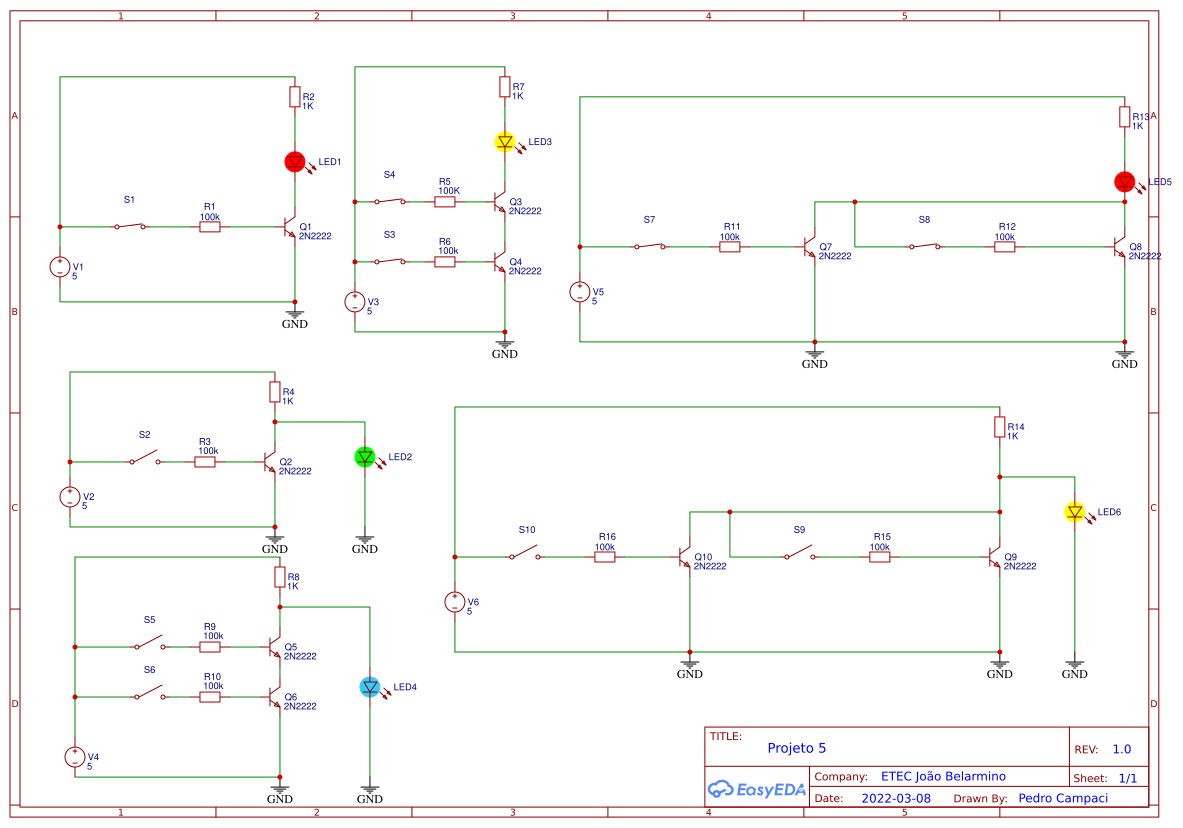Select the red LED1 symbol
This screenshot has width=1183, height=828.
(296, 161)
